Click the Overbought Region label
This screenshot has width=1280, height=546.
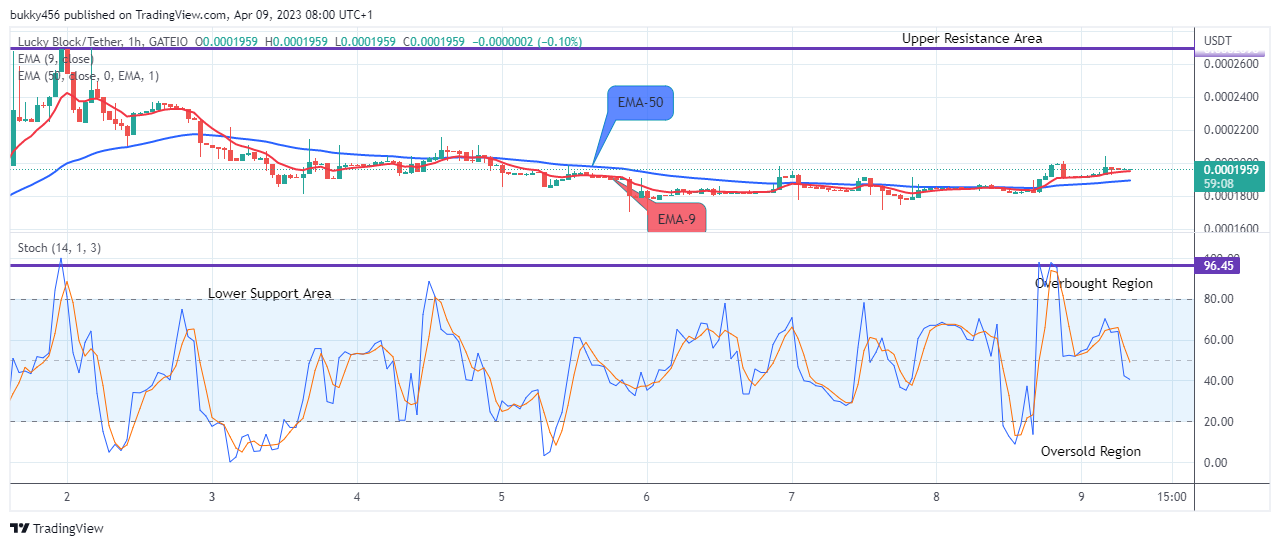[1094, 283]
